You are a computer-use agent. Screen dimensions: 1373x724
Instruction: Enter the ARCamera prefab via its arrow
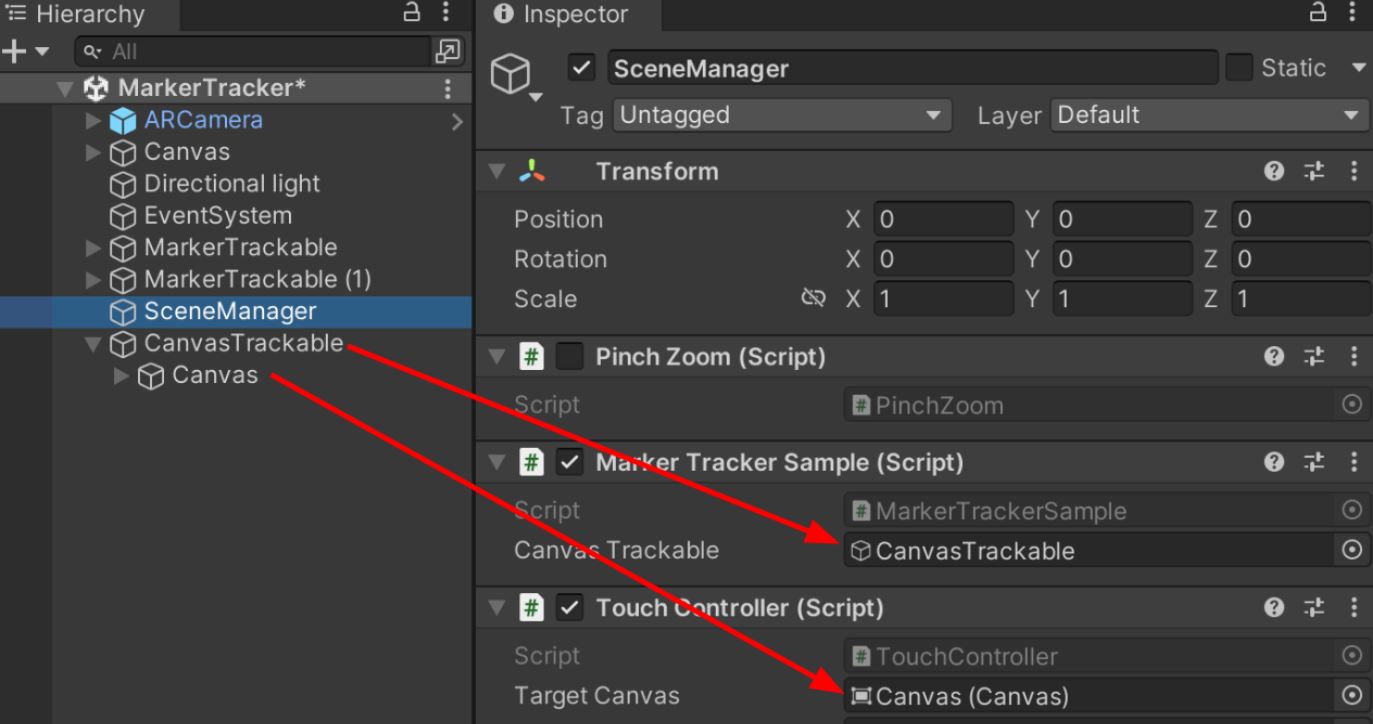coord(457,121)
